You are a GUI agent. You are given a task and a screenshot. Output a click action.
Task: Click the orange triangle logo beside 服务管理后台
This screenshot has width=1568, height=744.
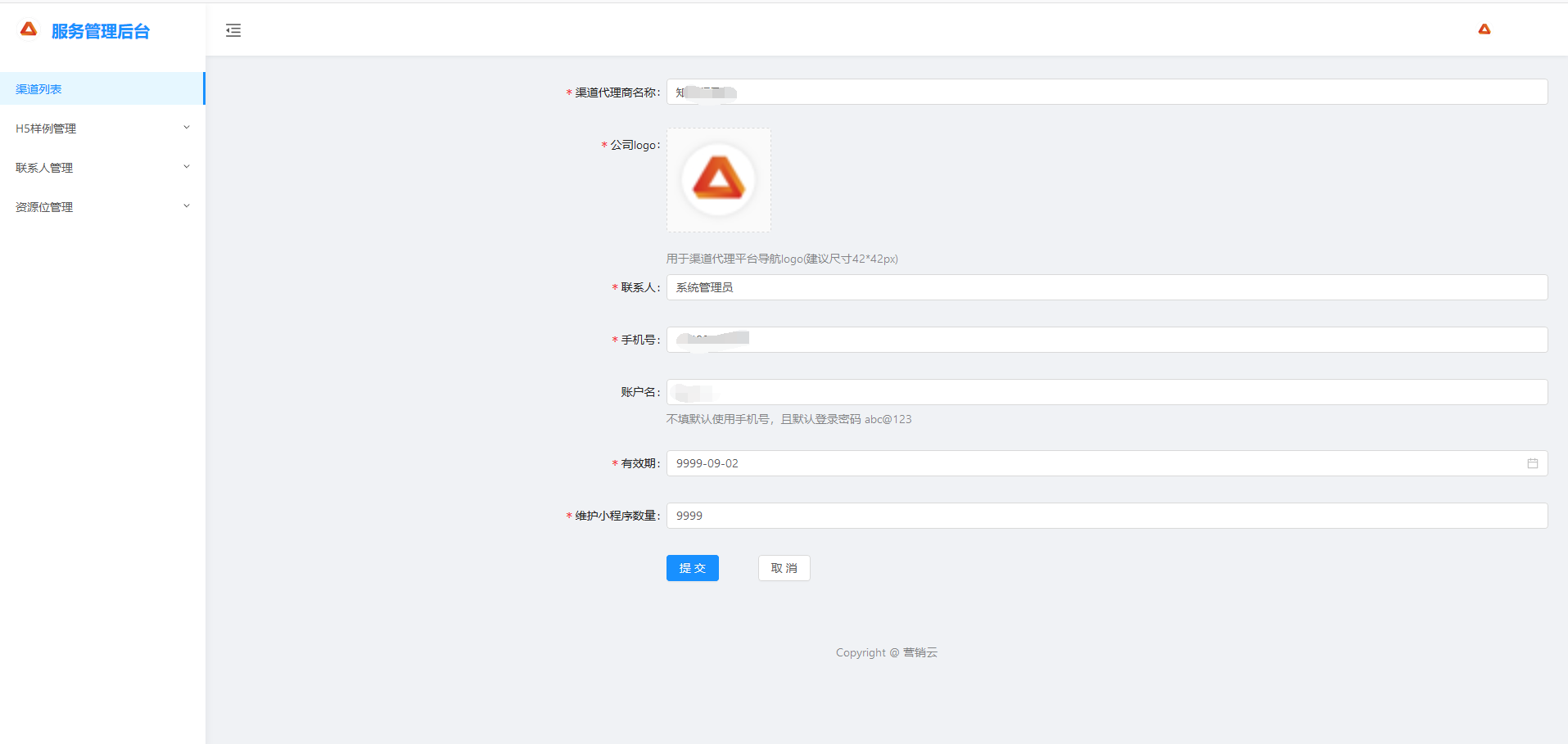point(29,29)
